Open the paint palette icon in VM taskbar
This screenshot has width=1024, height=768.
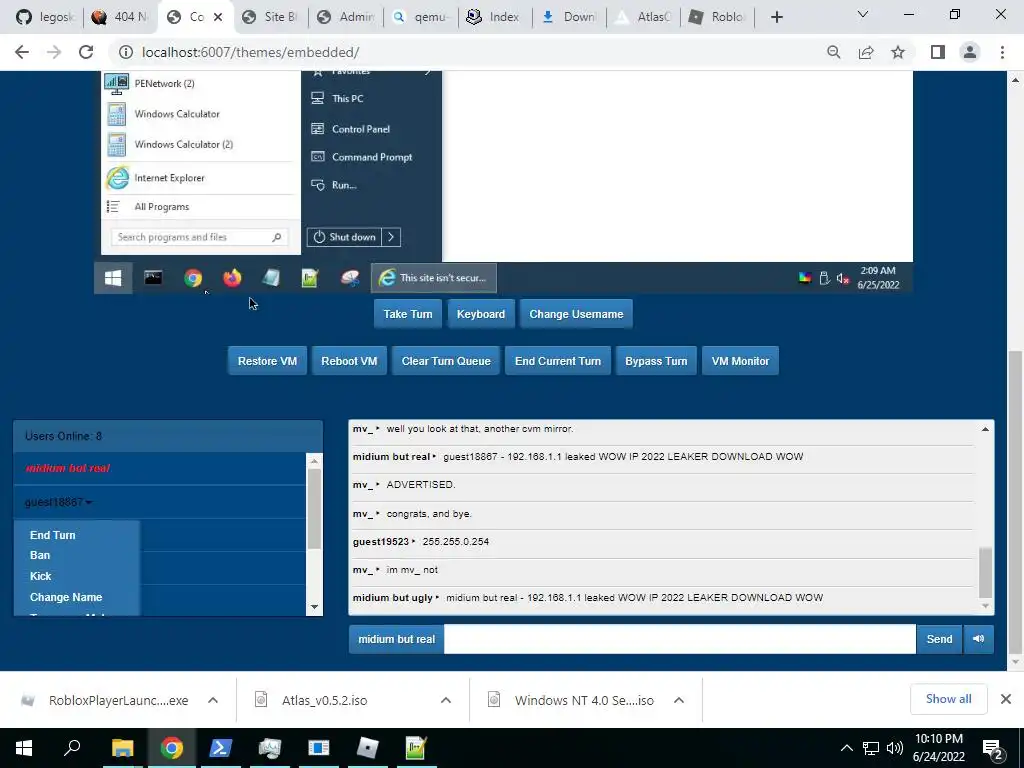coord(350,278)
